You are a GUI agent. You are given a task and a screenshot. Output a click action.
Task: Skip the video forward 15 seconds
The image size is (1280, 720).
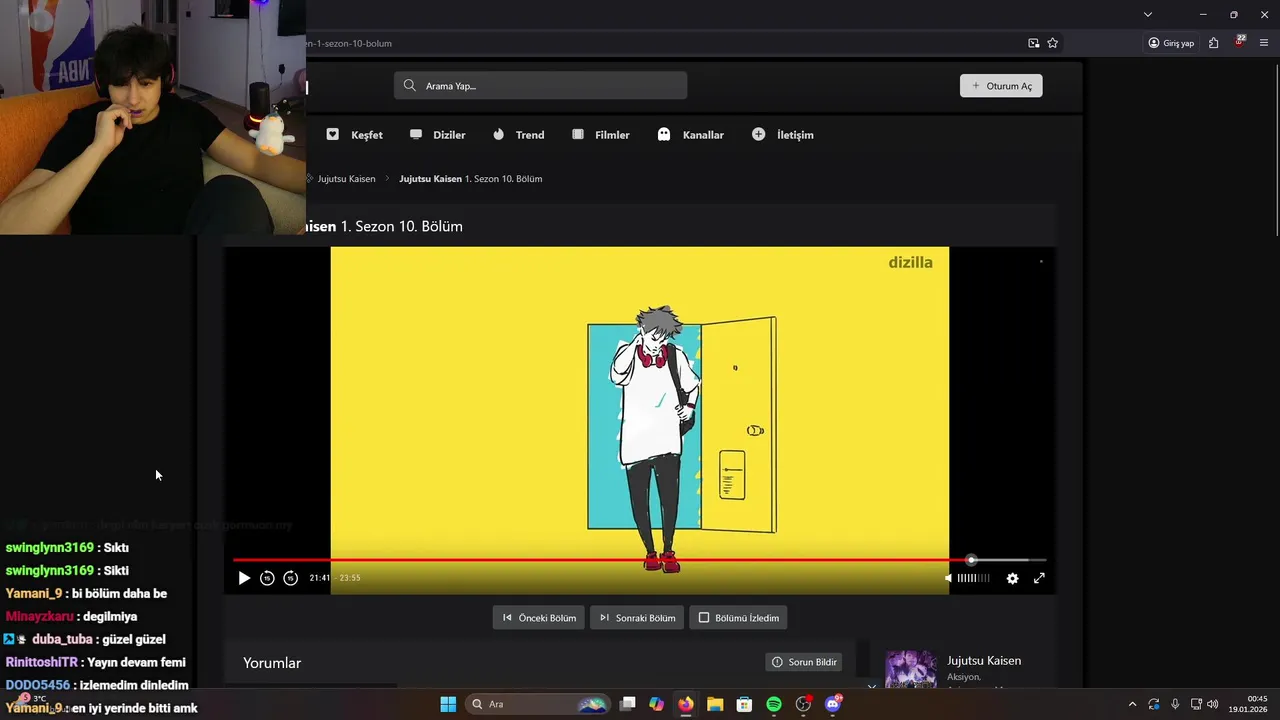[x=290, y=578]
